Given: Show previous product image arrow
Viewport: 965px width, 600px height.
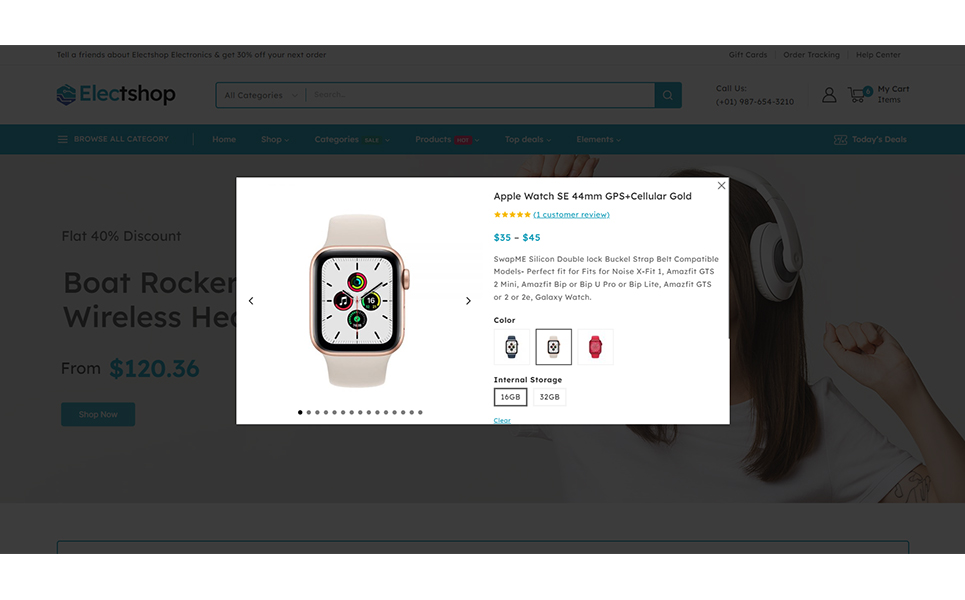Looking at the screenshot, I should click(x=251, y=301).
